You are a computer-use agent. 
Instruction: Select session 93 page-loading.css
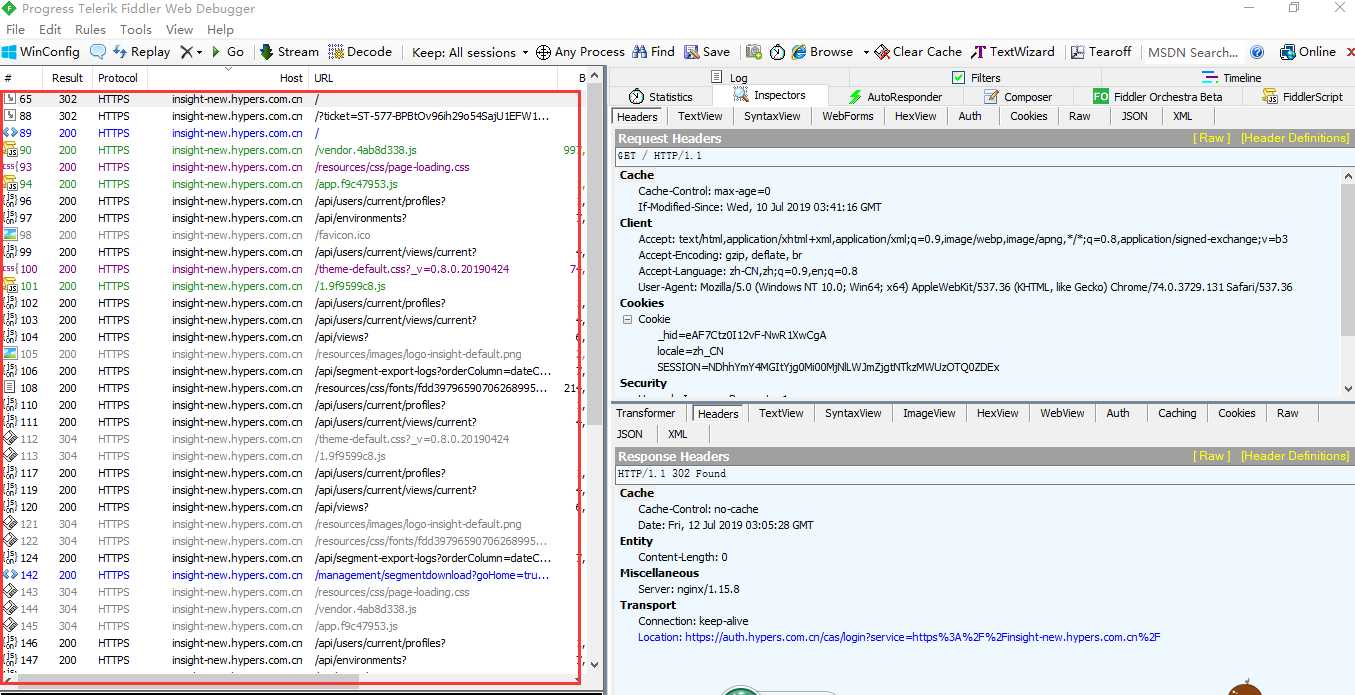291,167
